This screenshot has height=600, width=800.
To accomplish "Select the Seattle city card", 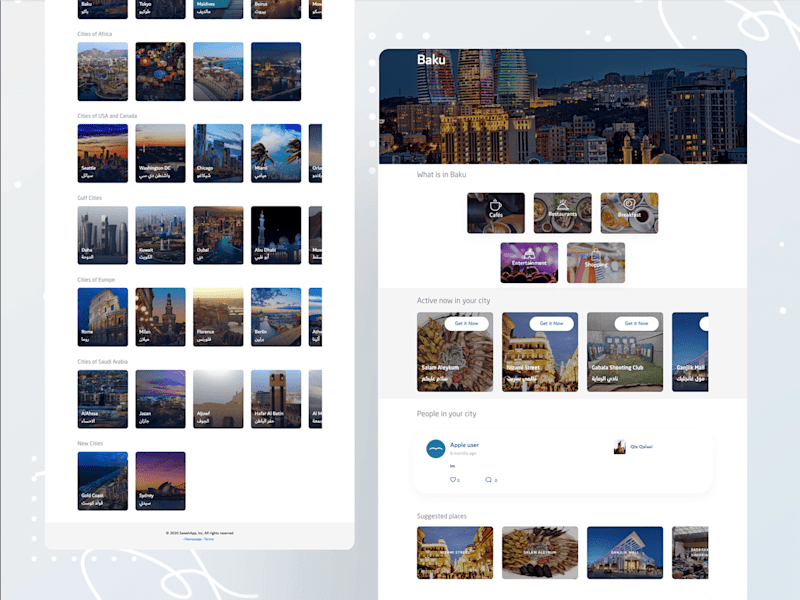I will click(x=103, y=153).
